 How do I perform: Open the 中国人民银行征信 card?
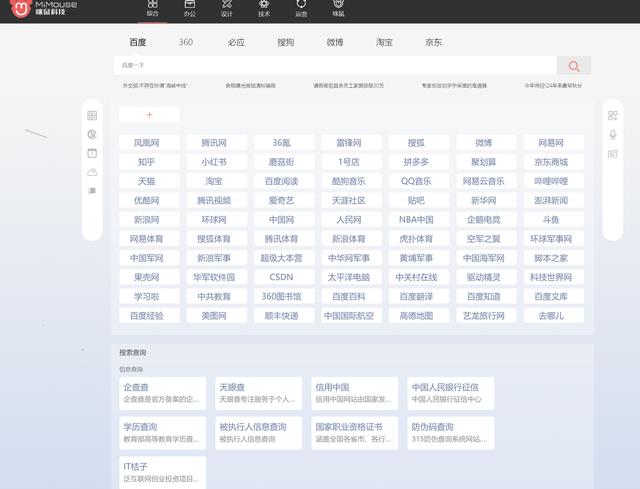[x=451, y=393]
